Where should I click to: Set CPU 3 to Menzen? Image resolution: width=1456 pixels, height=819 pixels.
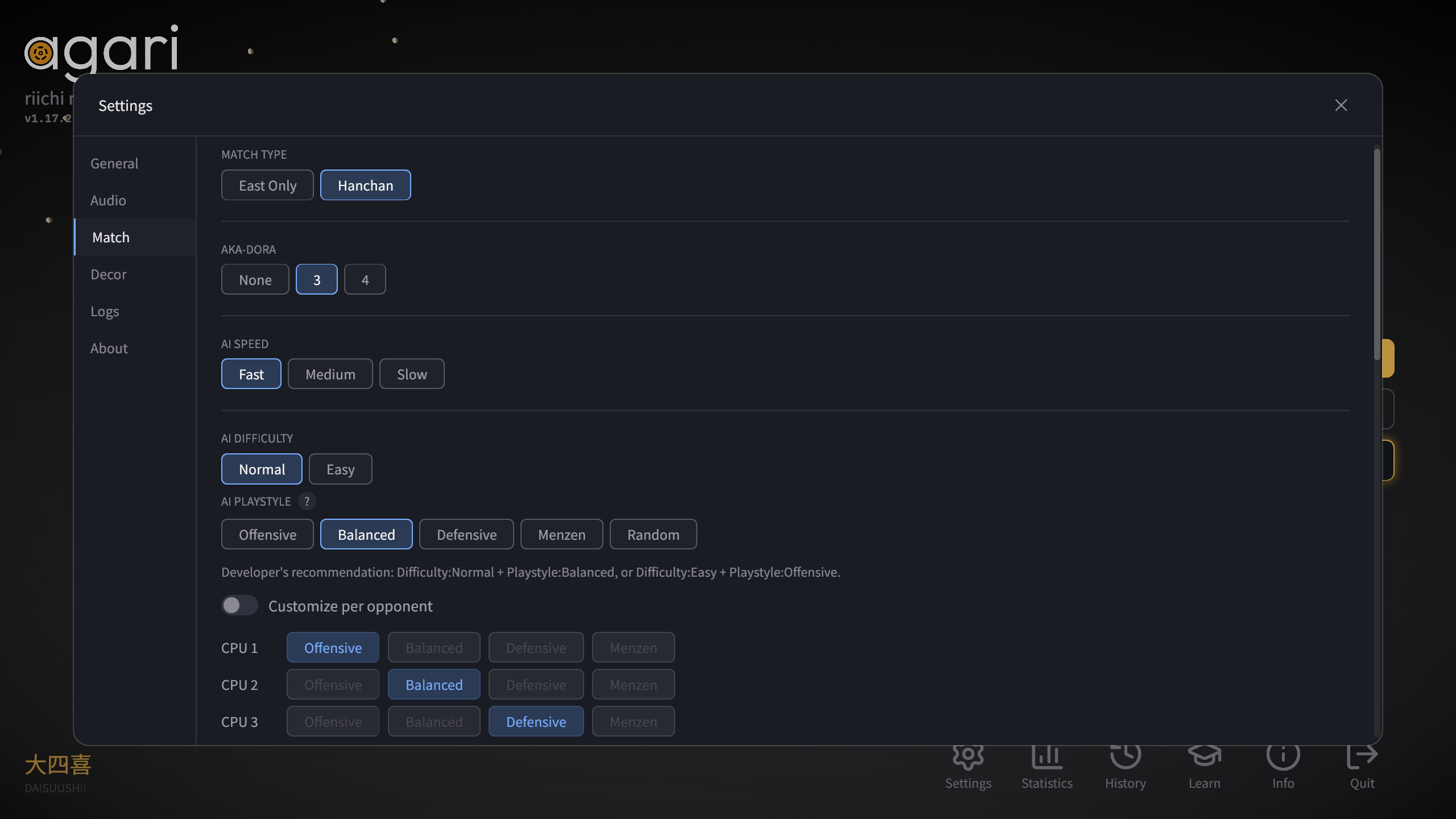[x=633, y=722]
